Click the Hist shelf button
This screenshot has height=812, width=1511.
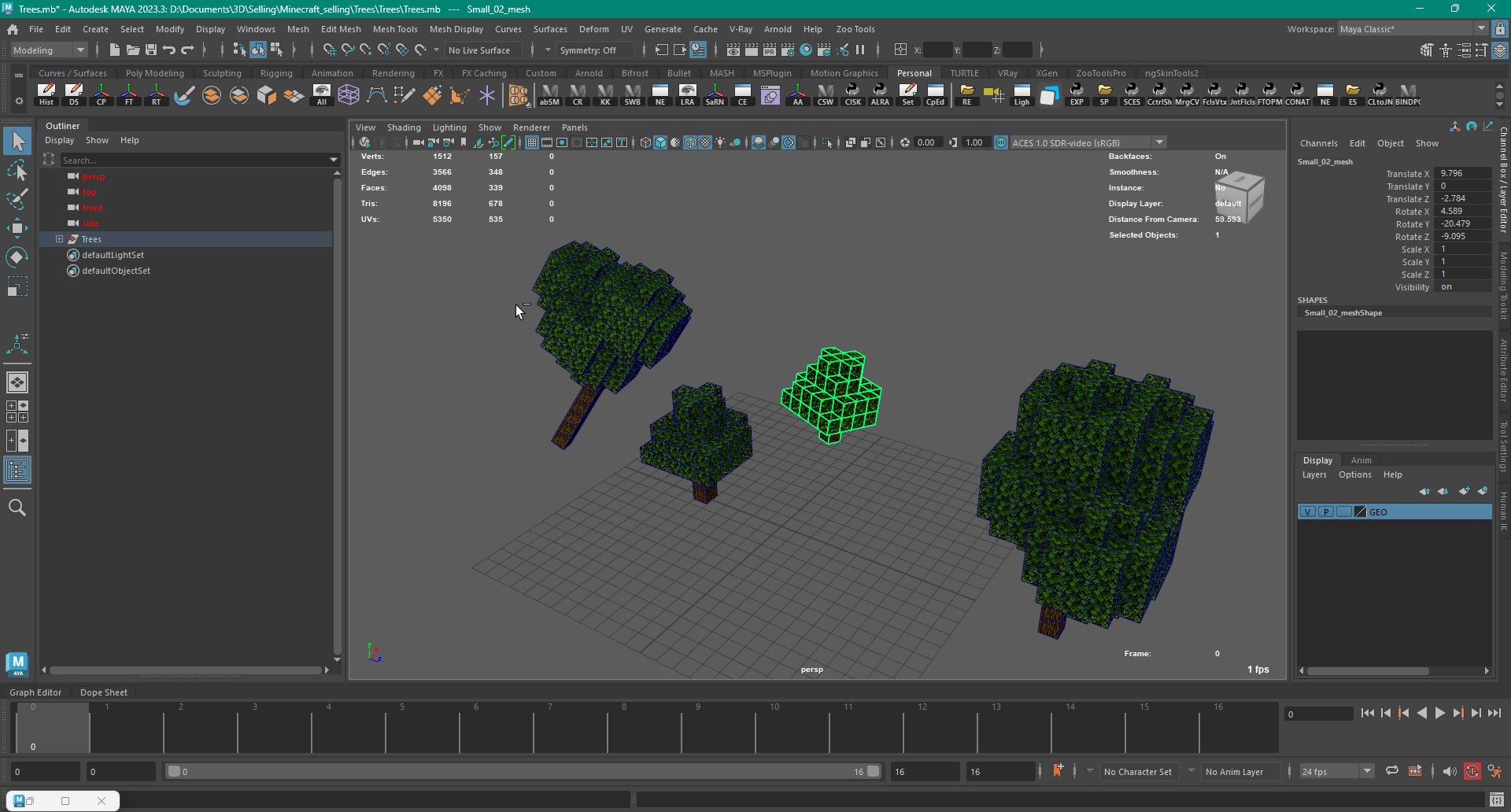(46, 95)
